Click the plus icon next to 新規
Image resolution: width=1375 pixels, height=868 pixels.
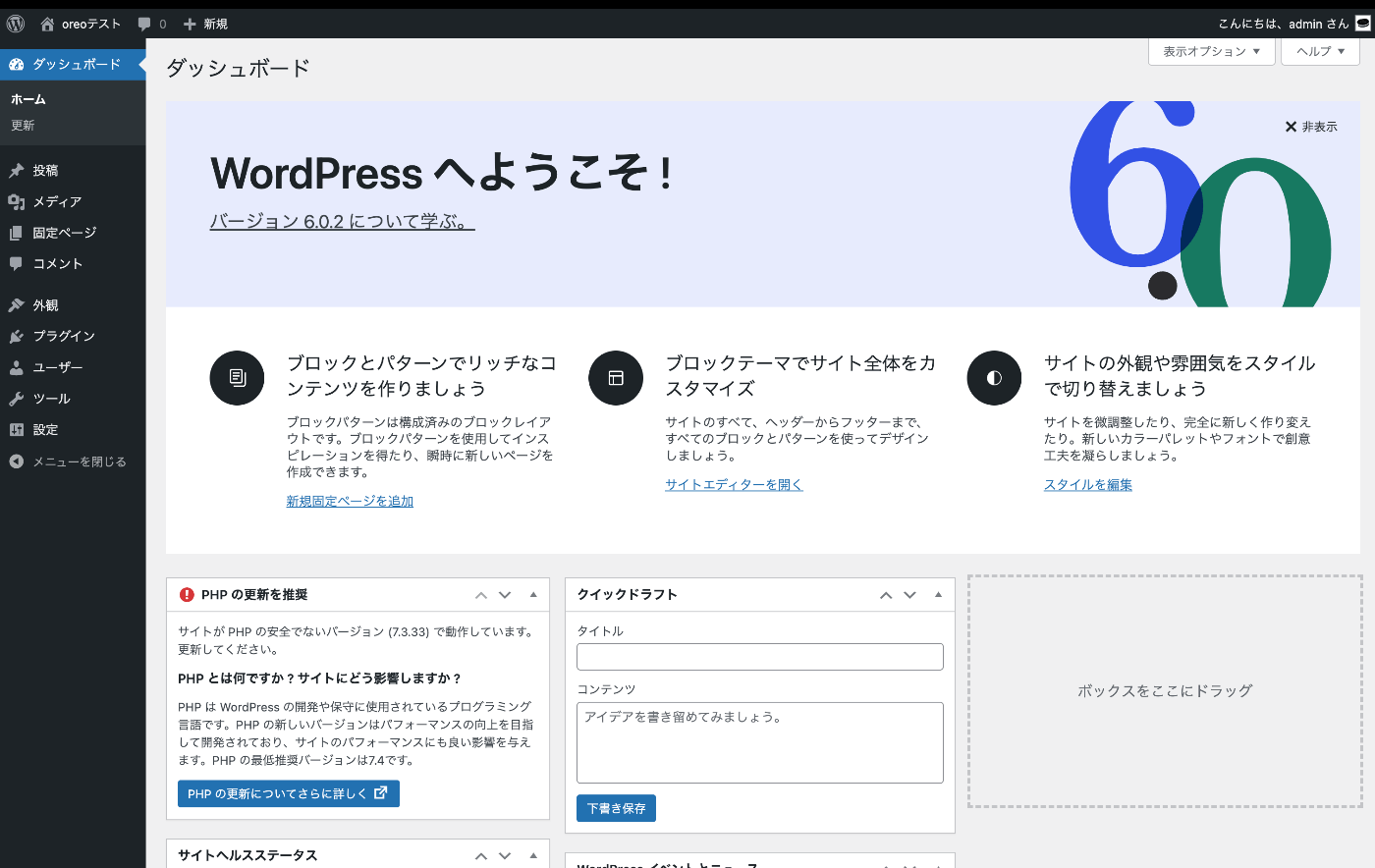190,24
